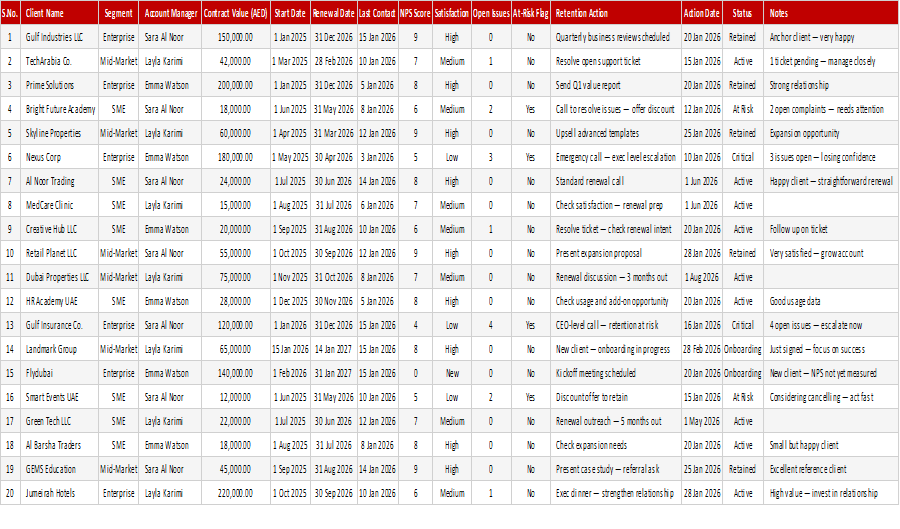Click the 'New' satisfaction cell for Flydubai
Screen dimensions: 900x529
point(452,373)
